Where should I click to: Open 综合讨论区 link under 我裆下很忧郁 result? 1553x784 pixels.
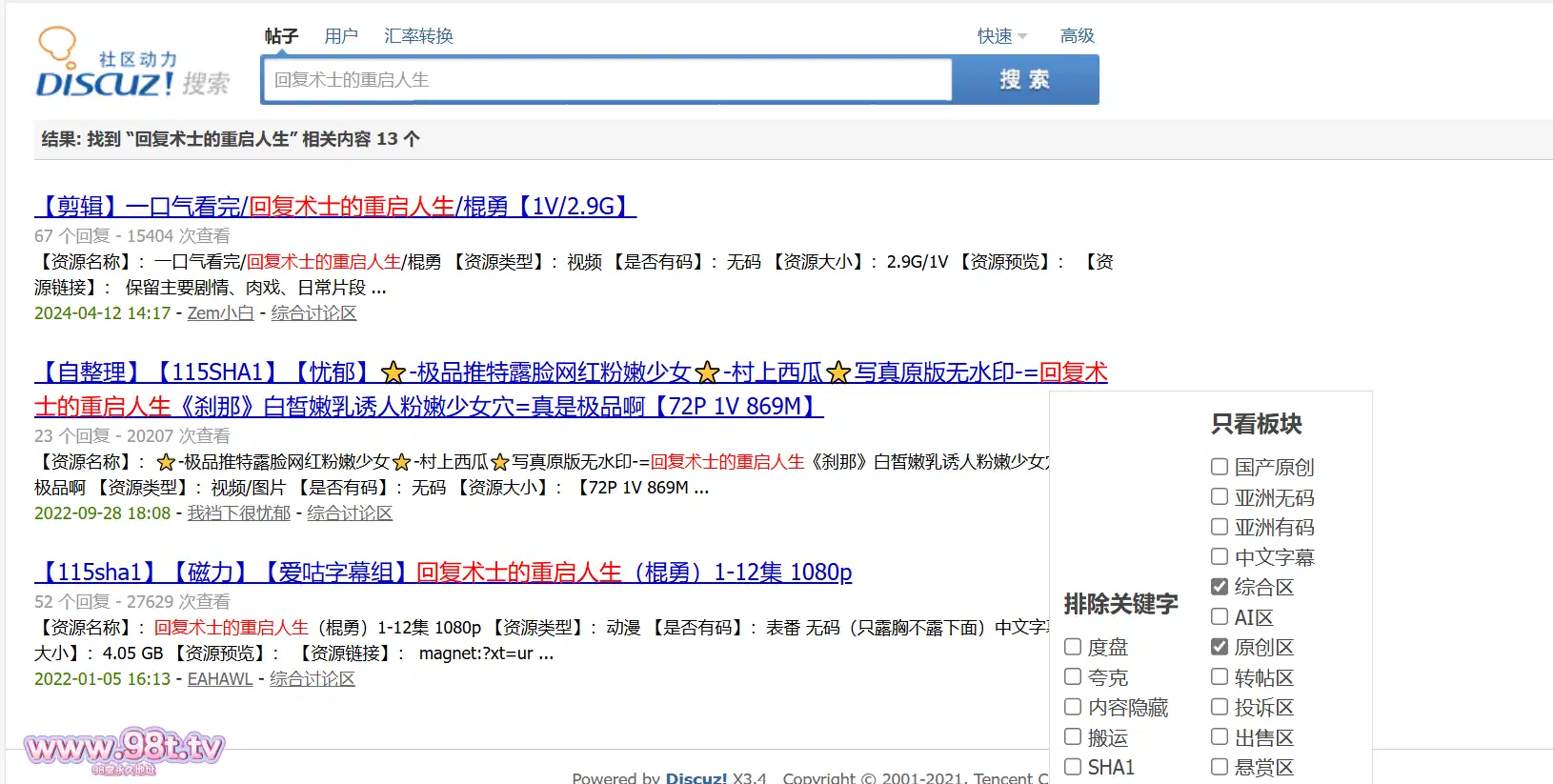click(x=350, y=513)
